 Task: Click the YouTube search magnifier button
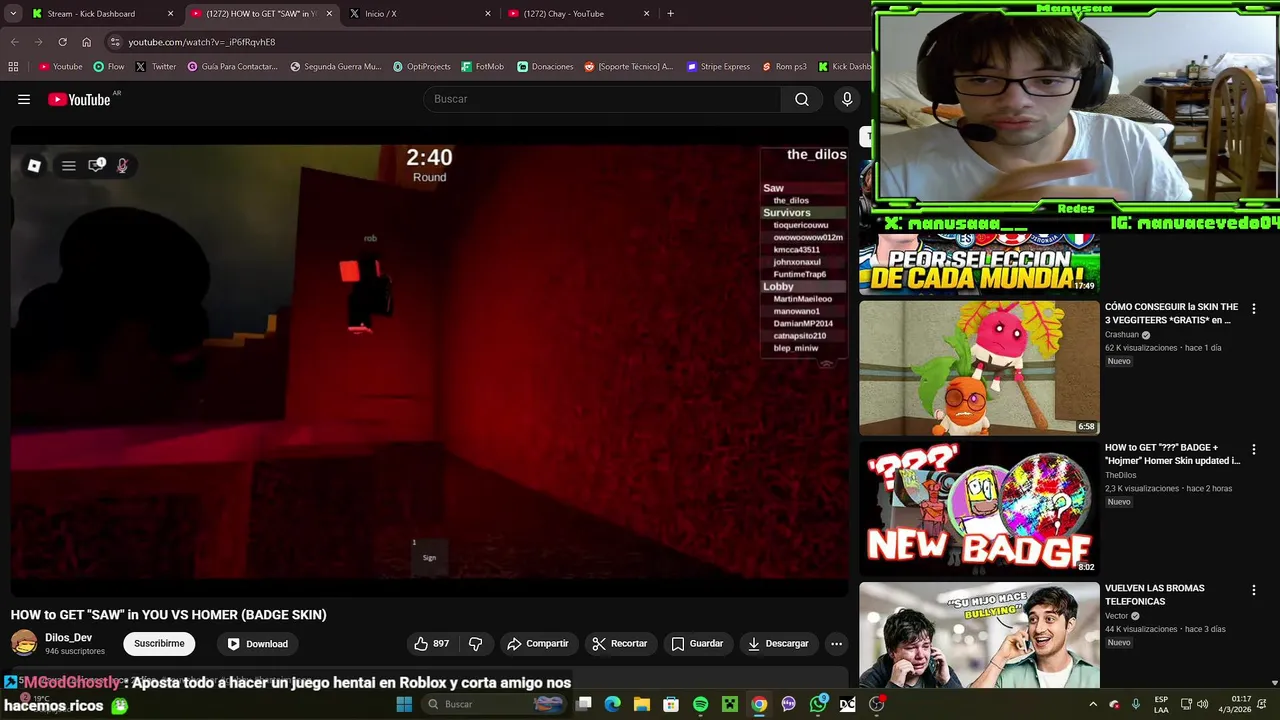[802, 99]
